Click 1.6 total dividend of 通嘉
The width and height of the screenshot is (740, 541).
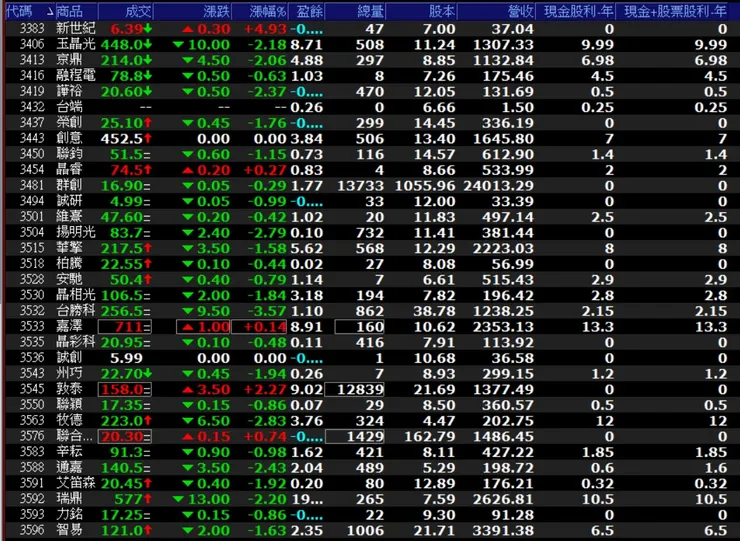(715, 467)
